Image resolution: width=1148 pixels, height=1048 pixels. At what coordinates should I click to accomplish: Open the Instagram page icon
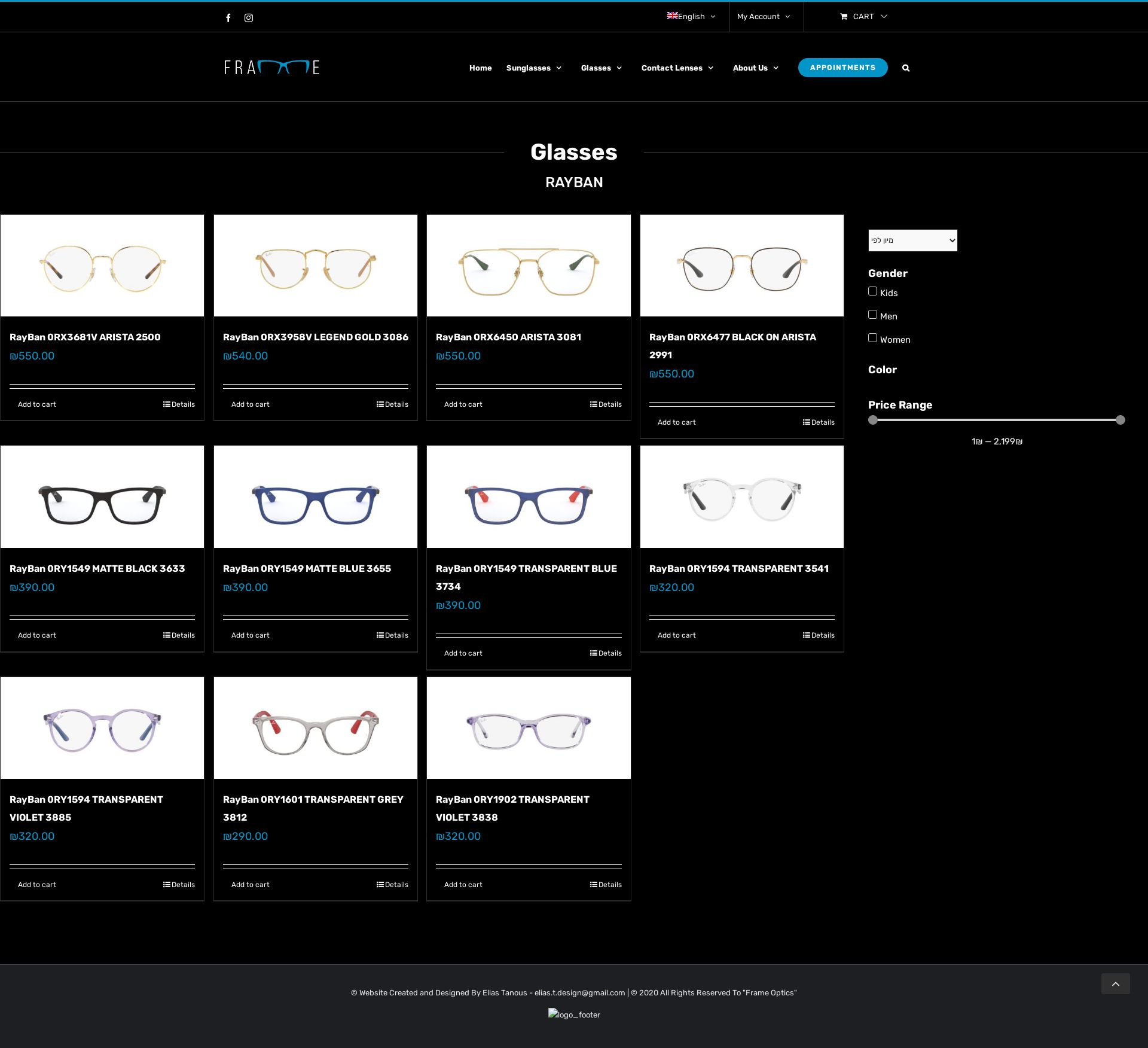click(249, 18)
